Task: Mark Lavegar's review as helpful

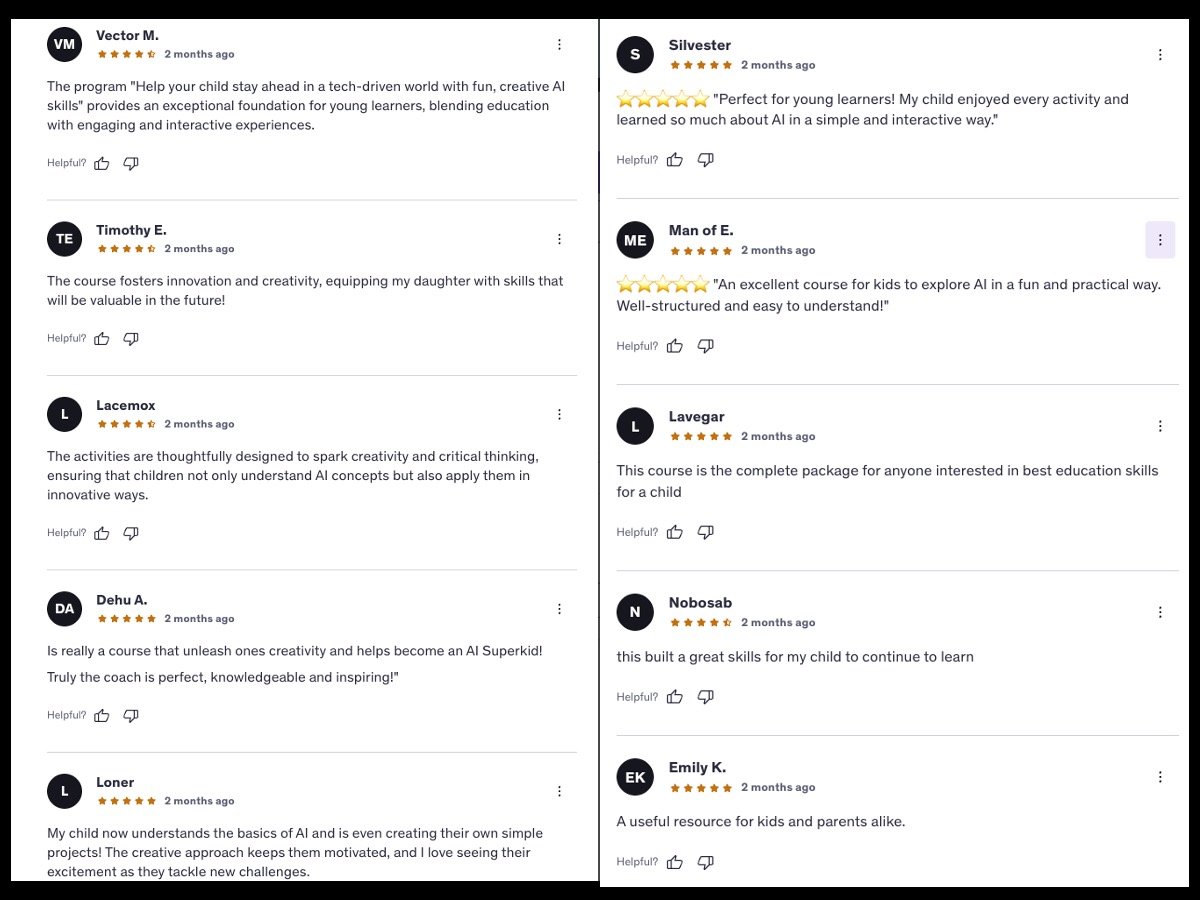Action: click(x=675, y=532)
